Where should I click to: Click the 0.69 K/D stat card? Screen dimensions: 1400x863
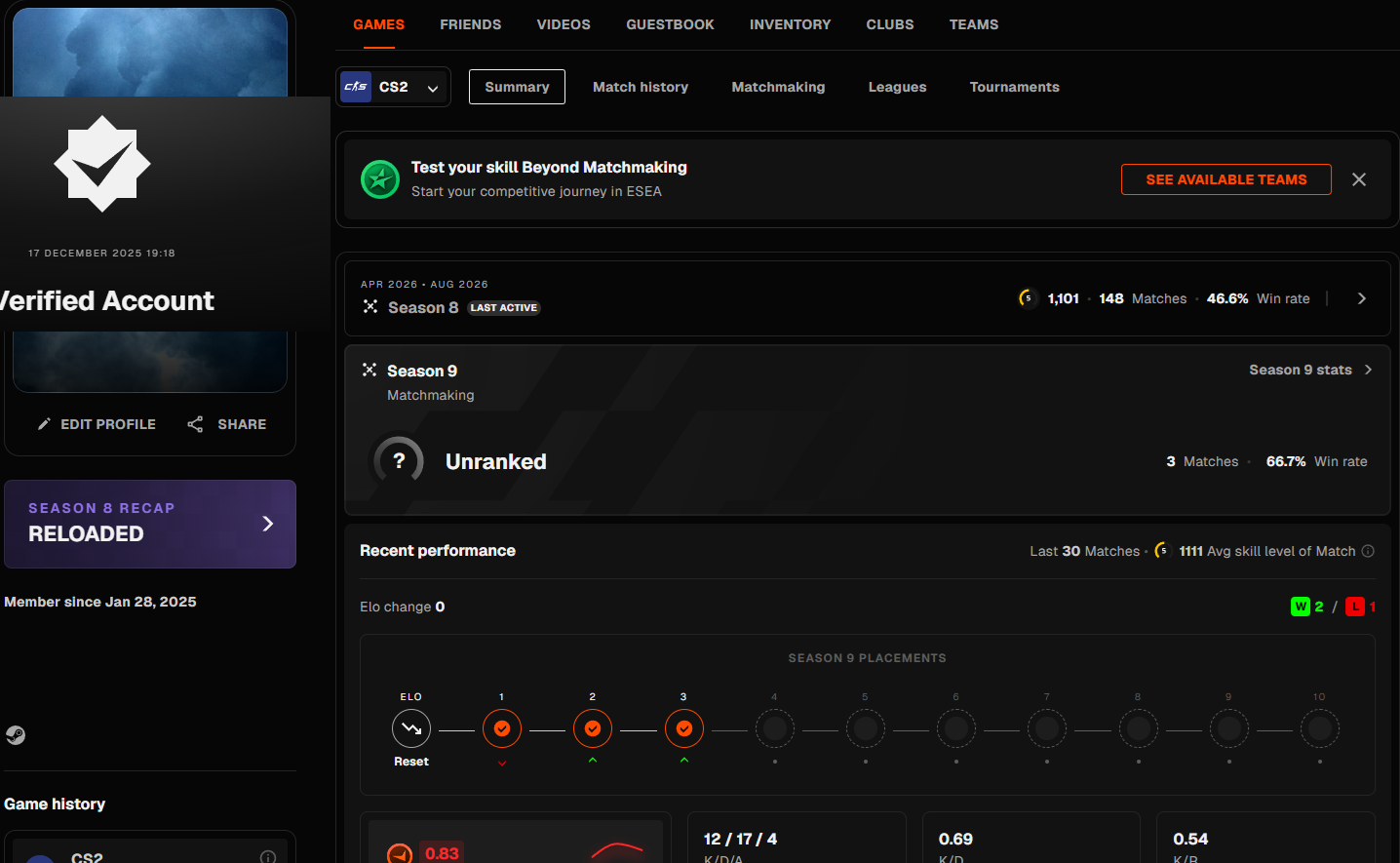1031,838
